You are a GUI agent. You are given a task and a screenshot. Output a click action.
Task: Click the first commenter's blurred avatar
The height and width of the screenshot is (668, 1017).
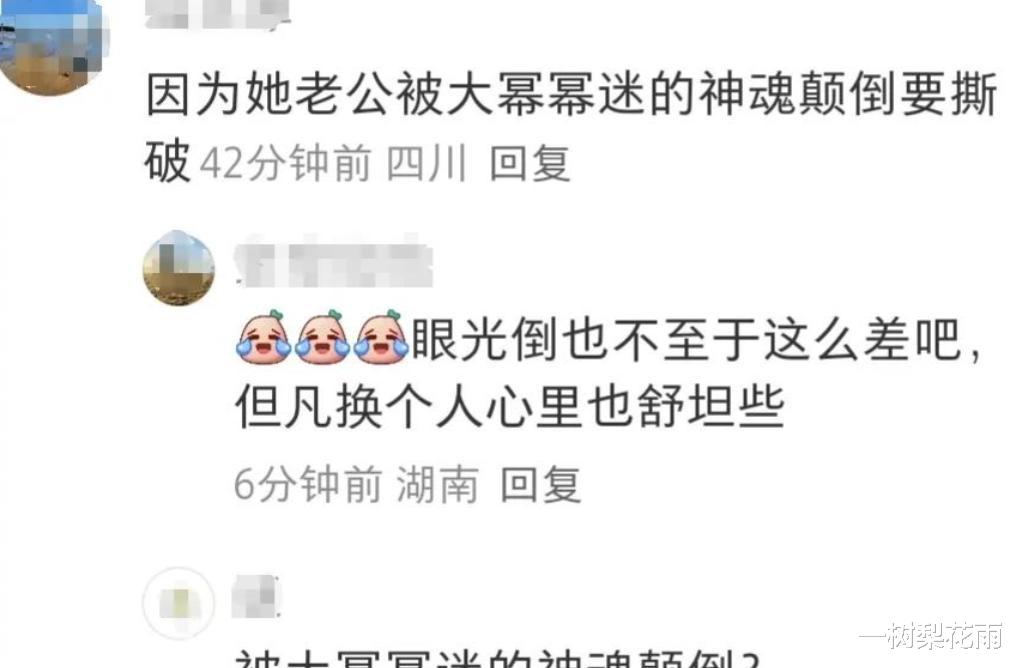coord(53,47)
